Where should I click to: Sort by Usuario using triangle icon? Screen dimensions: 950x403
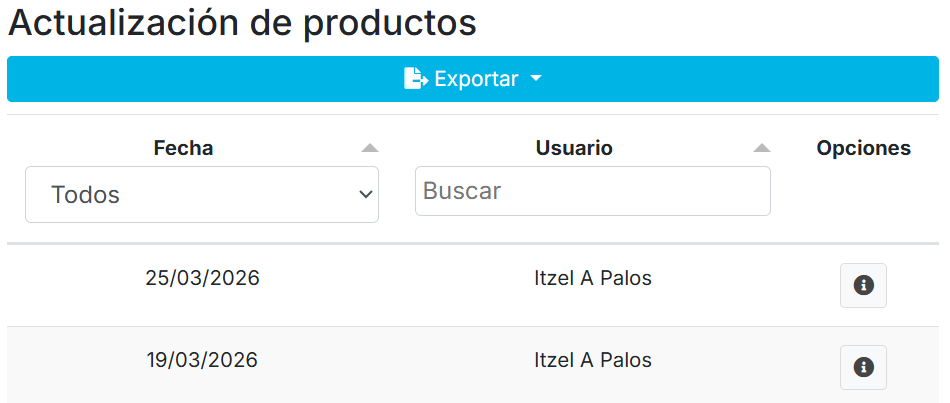pyautogui.click(x=762, y=148)
